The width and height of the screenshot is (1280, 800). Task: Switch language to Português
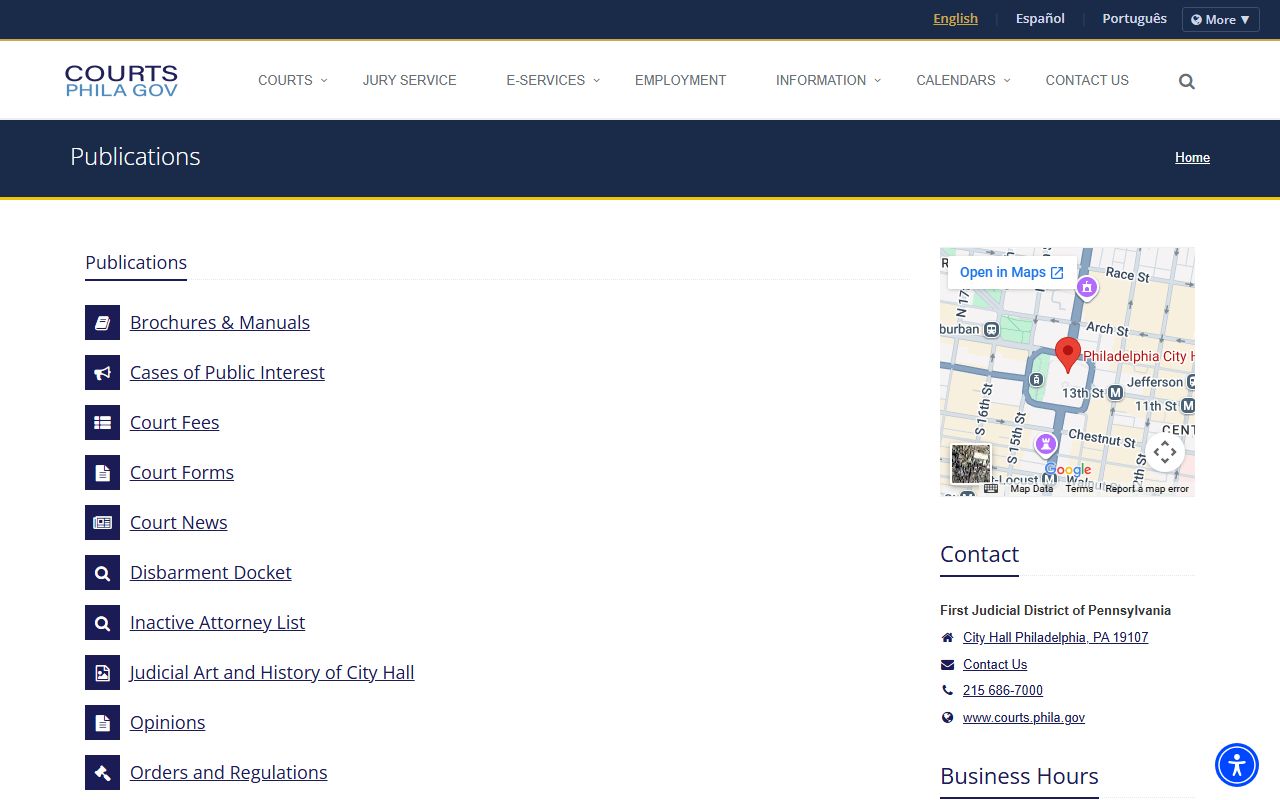[x=1134, y=19]
